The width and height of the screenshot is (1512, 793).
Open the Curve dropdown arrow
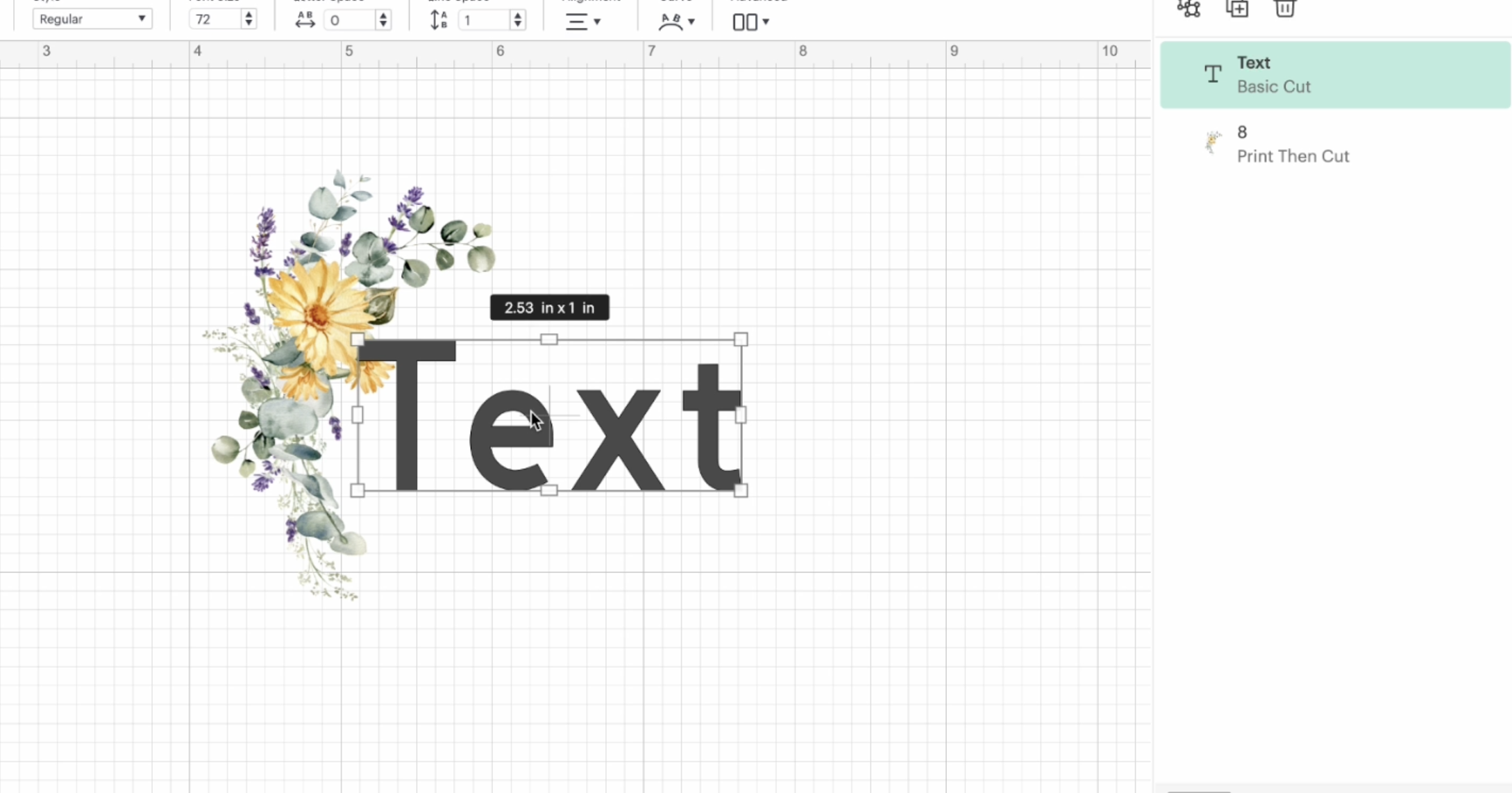691,22
